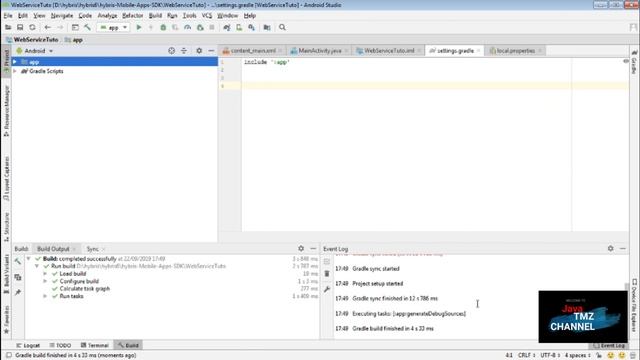Click the Search Everywhere magnifier icon

click(282, 27)
